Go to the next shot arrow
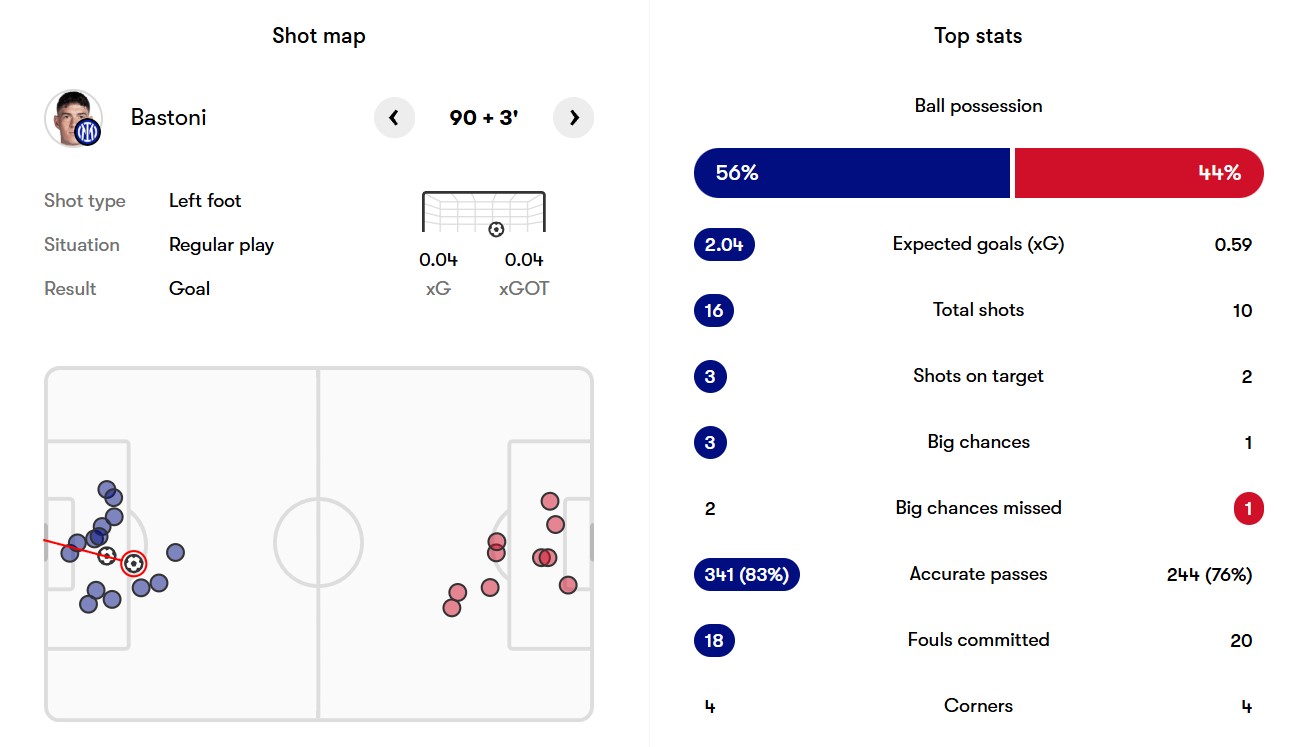Image resolution: width=1291 pixels, height=747 pixels. tap(574, 118)
